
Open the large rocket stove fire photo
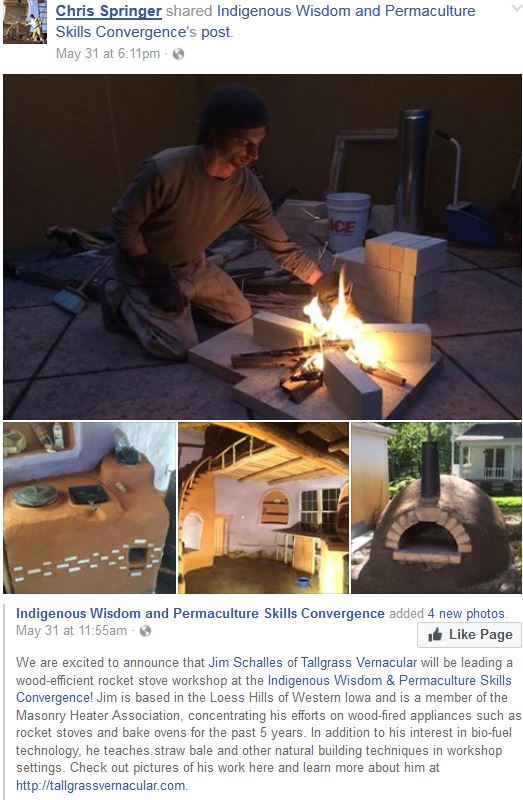[x=262, y=247]
